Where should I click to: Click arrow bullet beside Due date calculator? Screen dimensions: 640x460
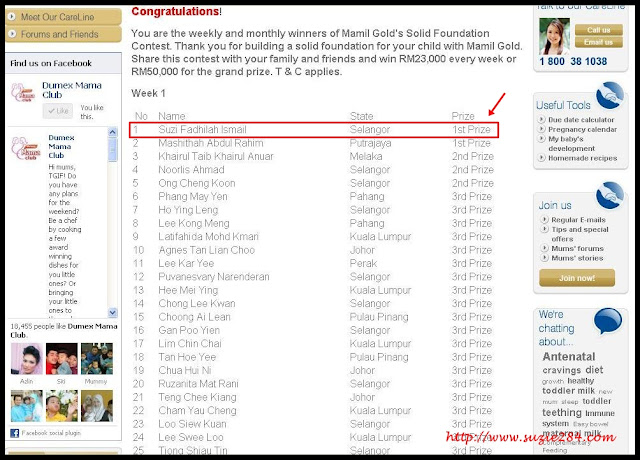pyautogui.click(x=542, y=120)
